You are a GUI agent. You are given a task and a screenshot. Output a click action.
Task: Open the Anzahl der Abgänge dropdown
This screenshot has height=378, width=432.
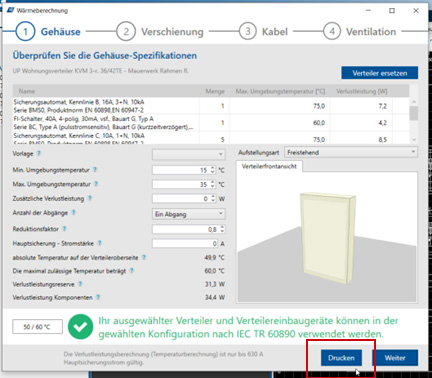click(189, 214)
